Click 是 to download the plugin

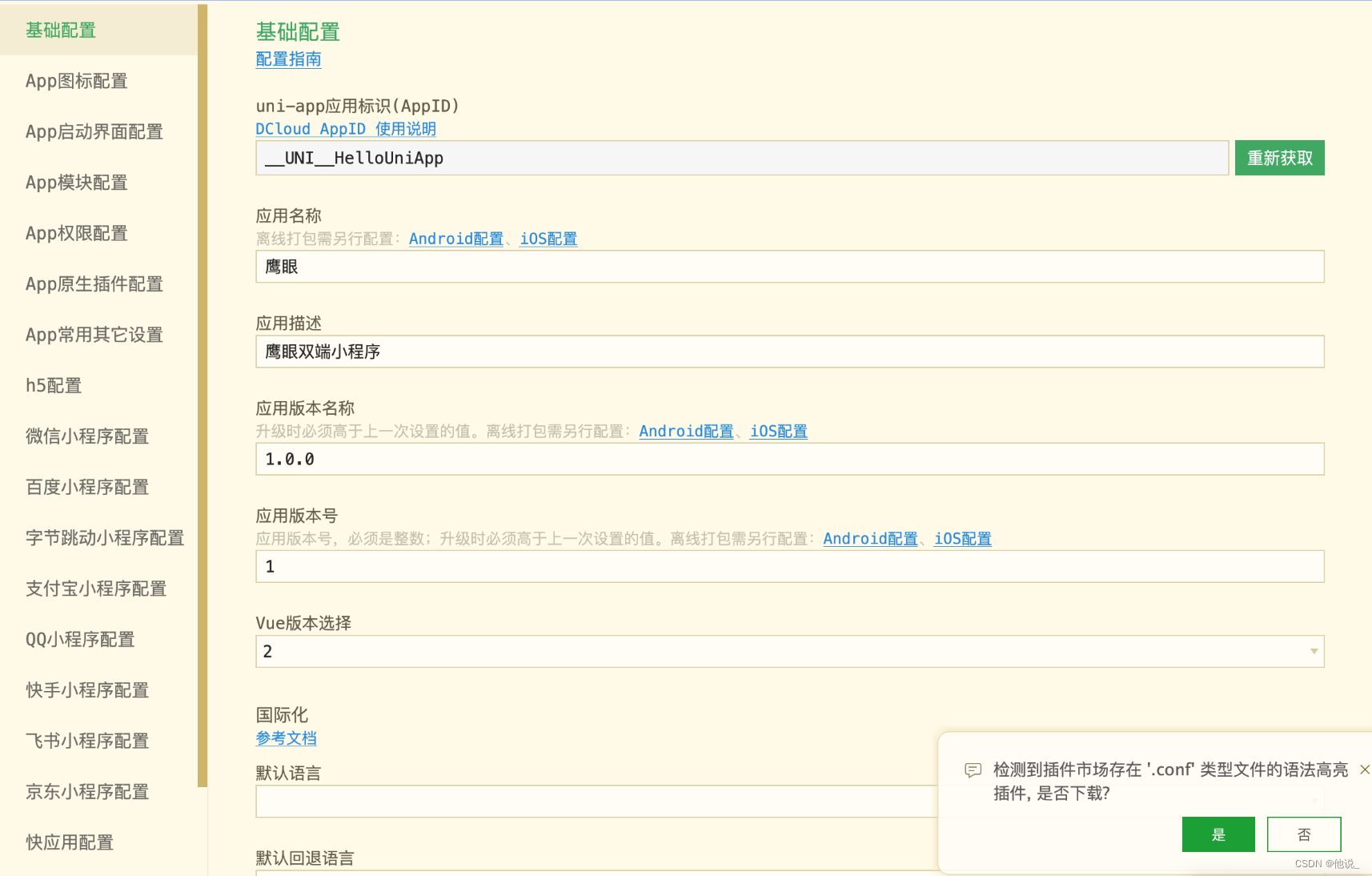click(1218, 834)
